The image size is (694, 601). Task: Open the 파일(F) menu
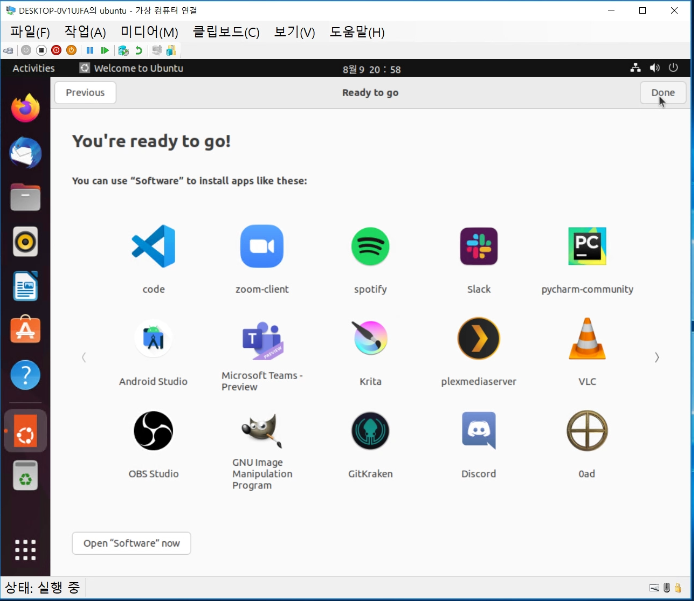[30, 32]
